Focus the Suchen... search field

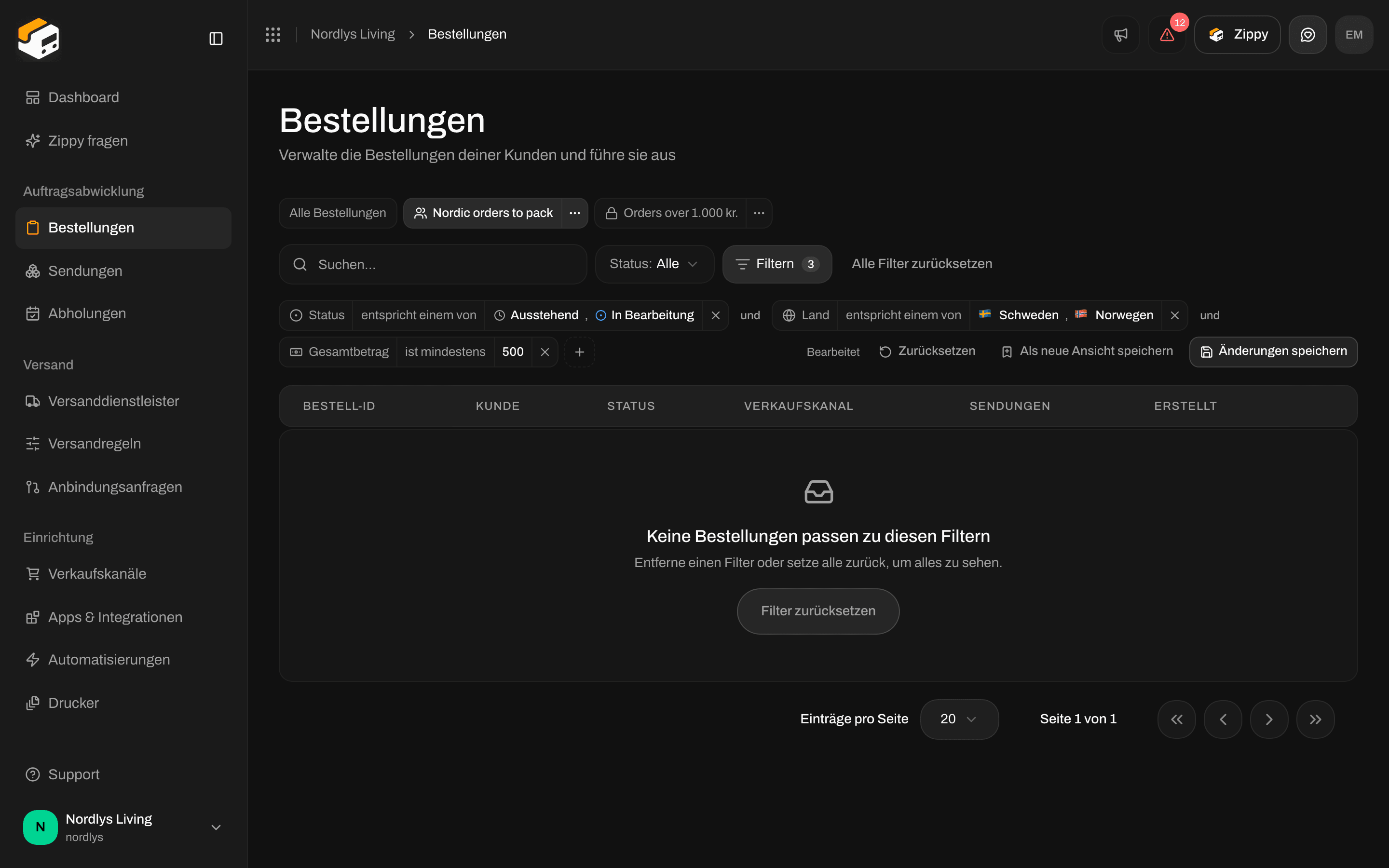(x=433, y=264)
